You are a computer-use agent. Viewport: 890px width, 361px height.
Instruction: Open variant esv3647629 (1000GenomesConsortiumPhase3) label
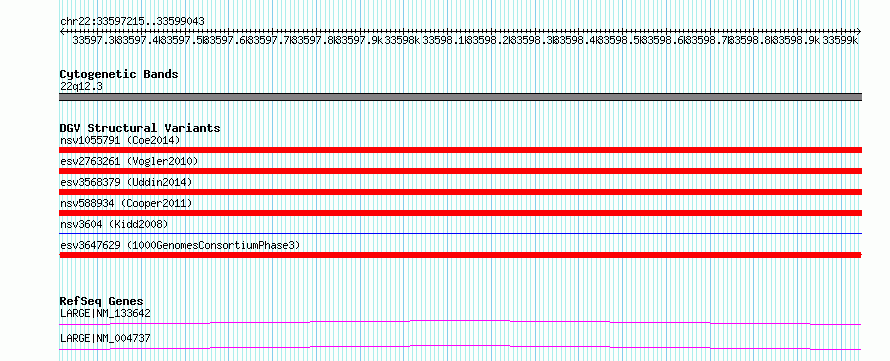click(180, 245)
